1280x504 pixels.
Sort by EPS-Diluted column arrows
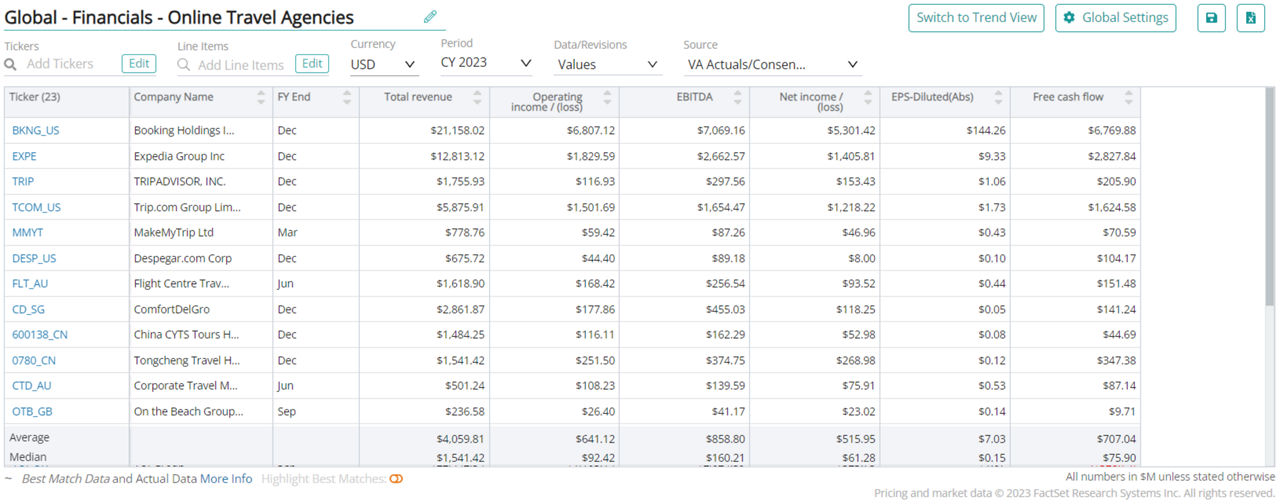click(997, 97)
